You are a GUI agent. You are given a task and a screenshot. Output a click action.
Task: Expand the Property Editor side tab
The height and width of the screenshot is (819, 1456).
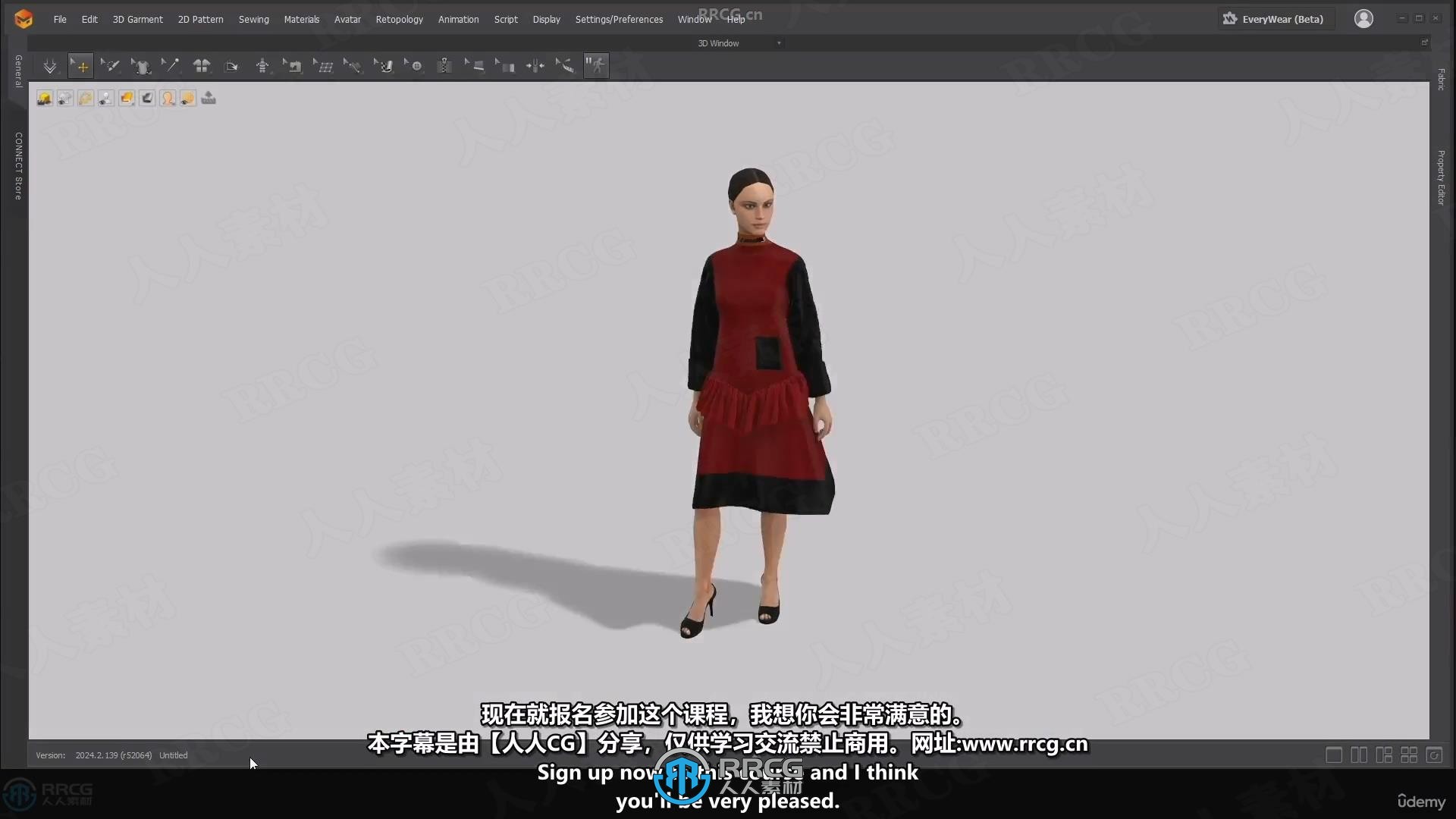click(x=1441, y=177)
